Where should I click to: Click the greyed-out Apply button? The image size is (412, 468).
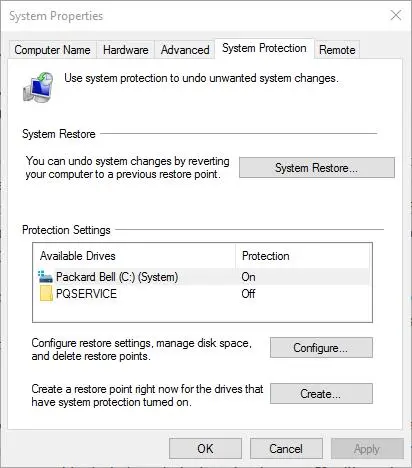pos(367,449)
